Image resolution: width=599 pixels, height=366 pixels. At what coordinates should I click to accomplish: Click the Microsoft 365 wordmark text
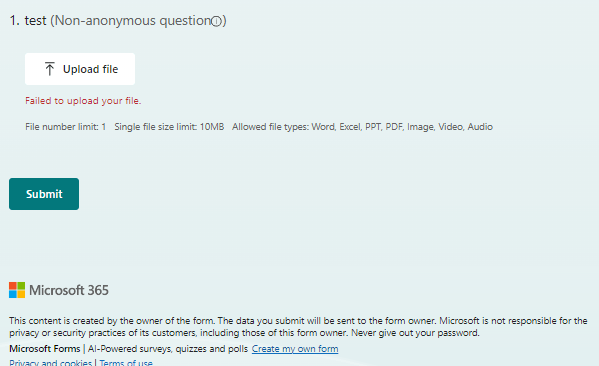click(x=69, y=290)
